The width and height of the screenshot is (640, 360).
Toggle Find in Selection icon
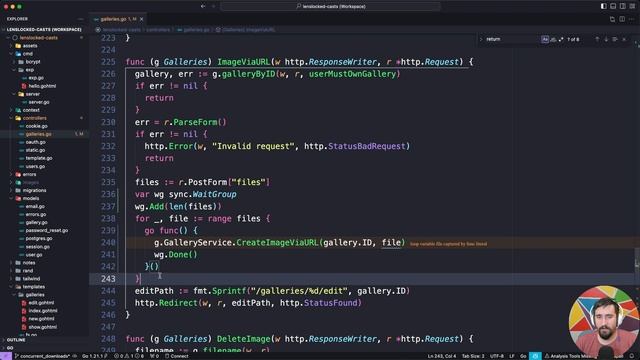tap(615, 39)
